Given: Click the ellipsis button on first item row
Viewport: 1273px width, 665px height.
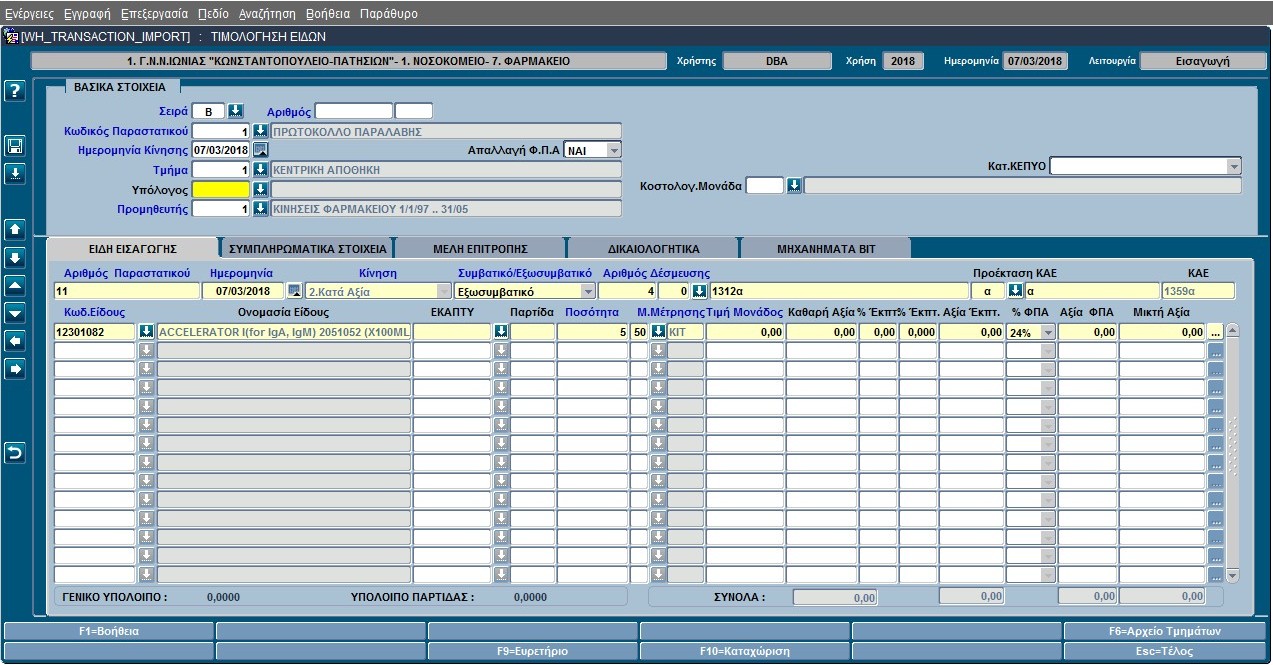Looking at the screenshot, I should [x=1215, y=332].
